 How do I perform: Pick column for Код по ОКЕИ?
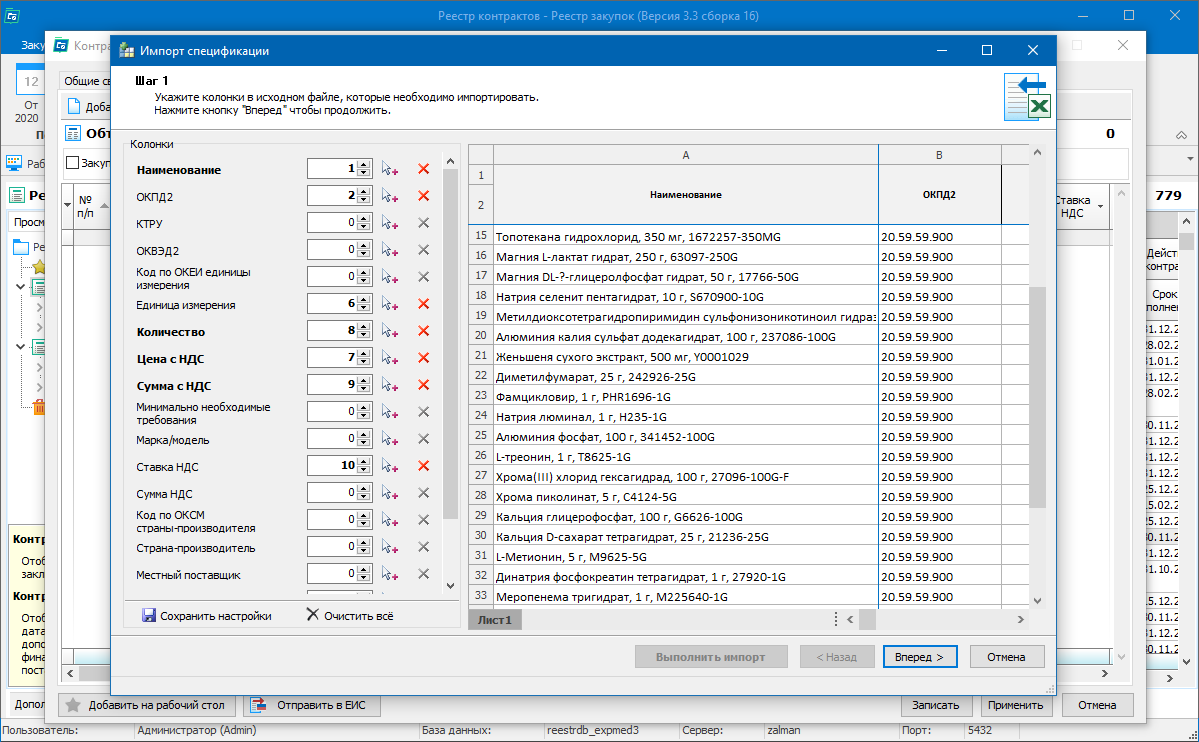click(x=390, y=278)
